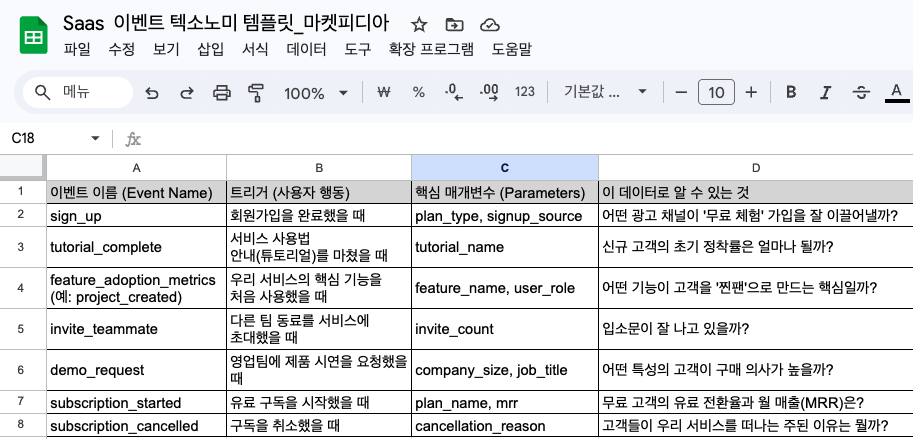Select cell containing subscription_cancelled
Screen dimensions: 913x439
coord(136,426)
